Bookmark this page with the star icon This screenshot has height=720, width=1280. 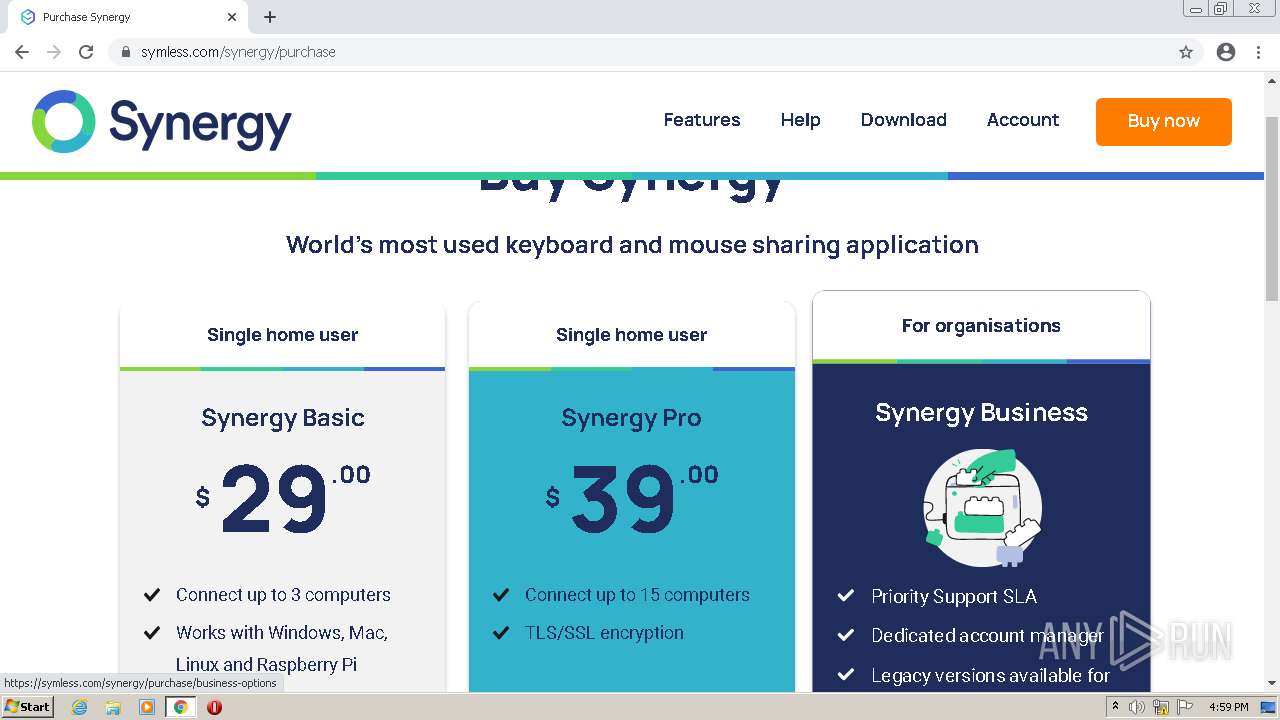[x=1186, y=52]
